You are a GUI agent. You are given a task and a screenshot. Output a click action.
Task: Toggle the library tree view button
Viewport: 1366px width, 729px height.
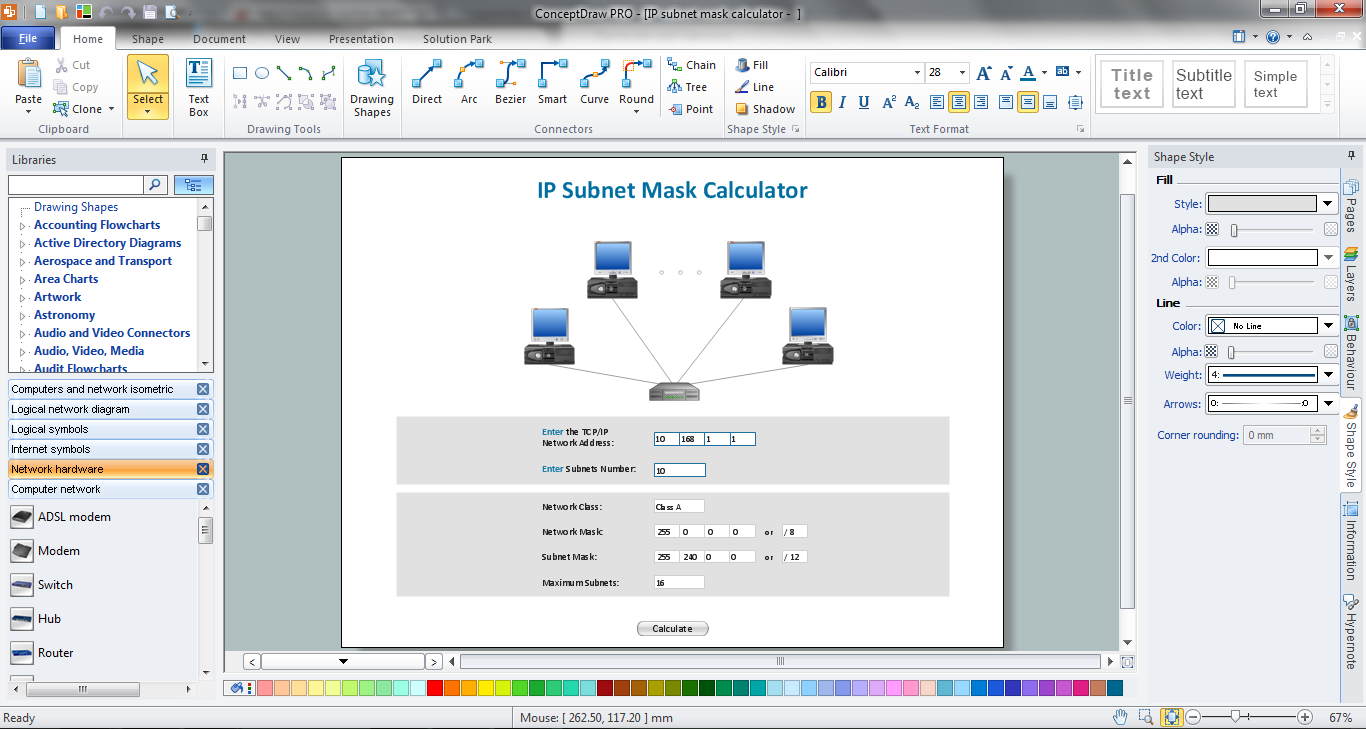193,185
